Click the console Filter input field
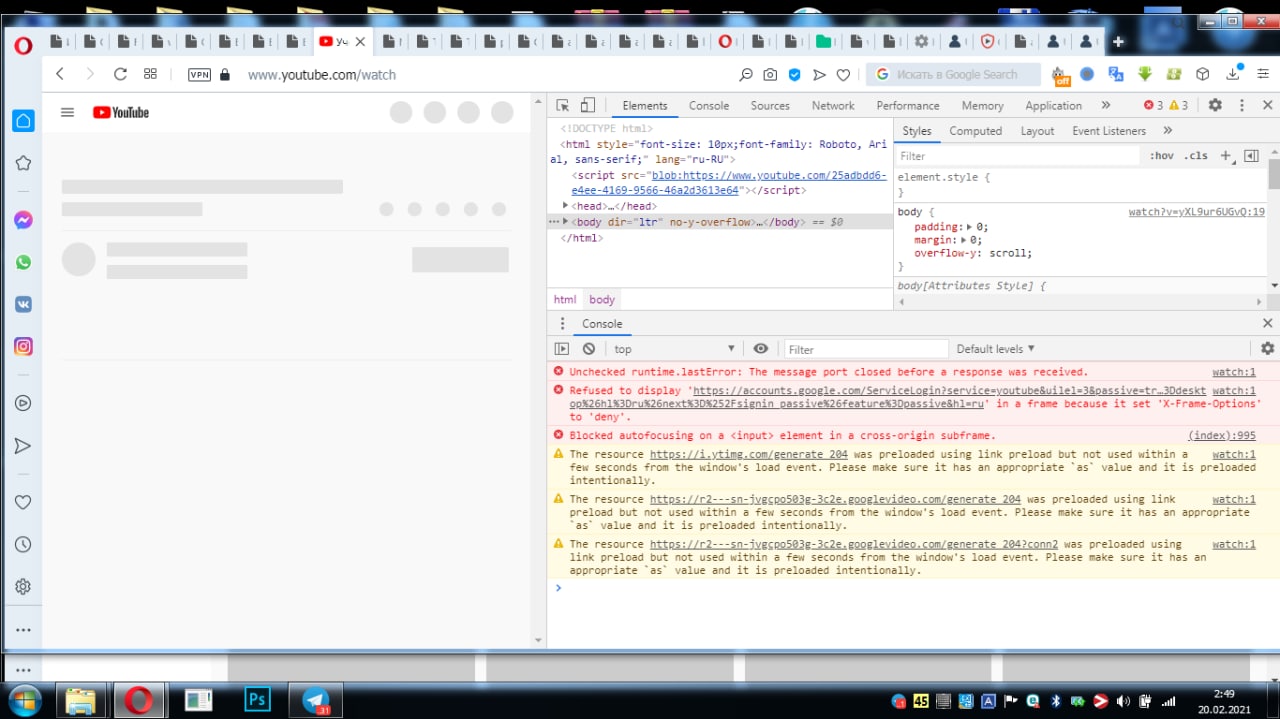Screen dimensions: 1280x719 point(865,349)
